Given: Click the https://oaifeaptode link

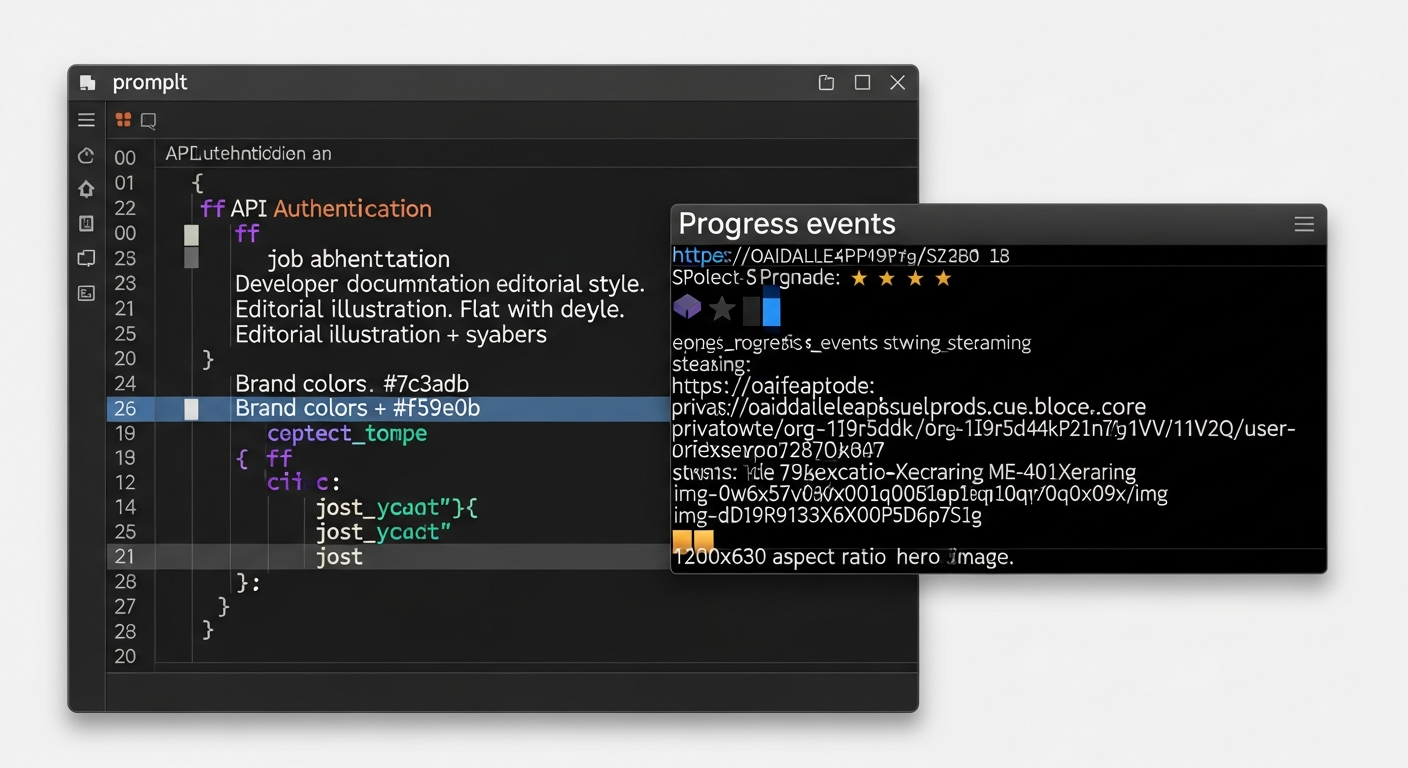Looking at the screenshot, I should click(x=772, y=386).
